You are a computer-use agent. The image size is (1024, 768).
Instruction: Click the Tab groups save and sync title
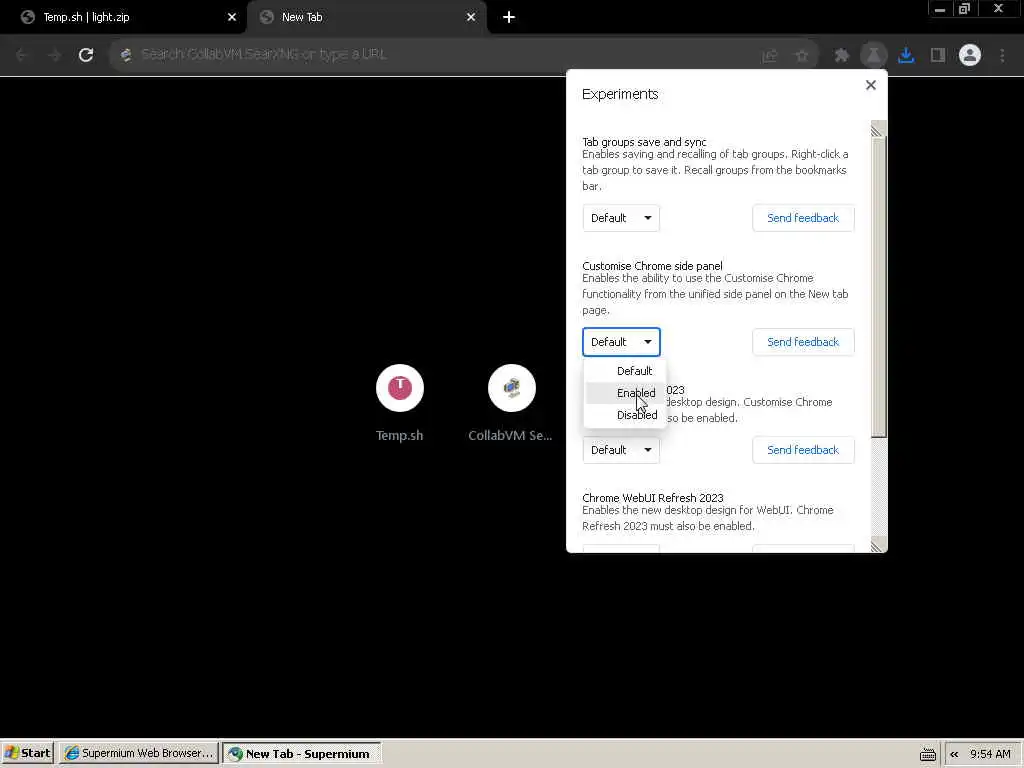(x=644, y=142)
